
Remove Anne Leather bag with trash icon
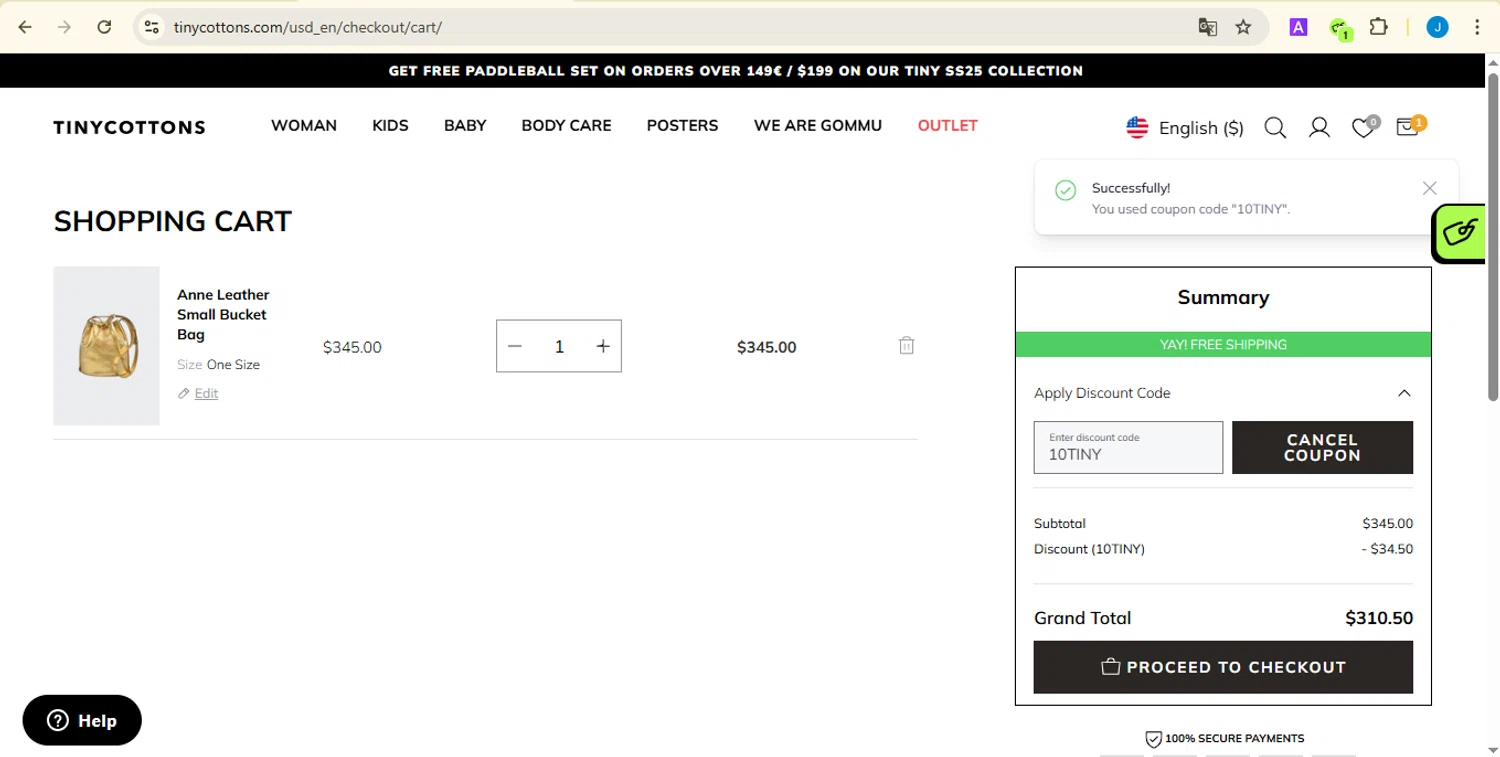[x=906, y=345]
